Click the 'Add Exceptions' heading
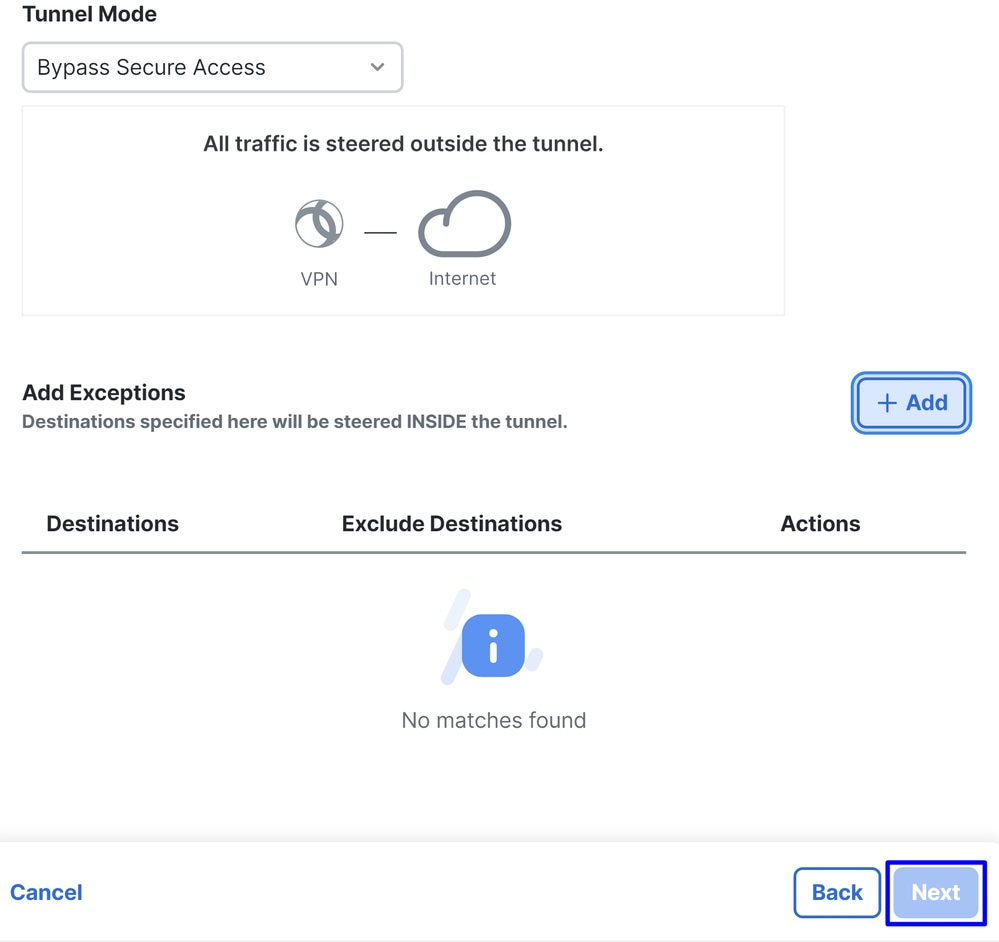This screenshot has width=999, height=942. 104,392
